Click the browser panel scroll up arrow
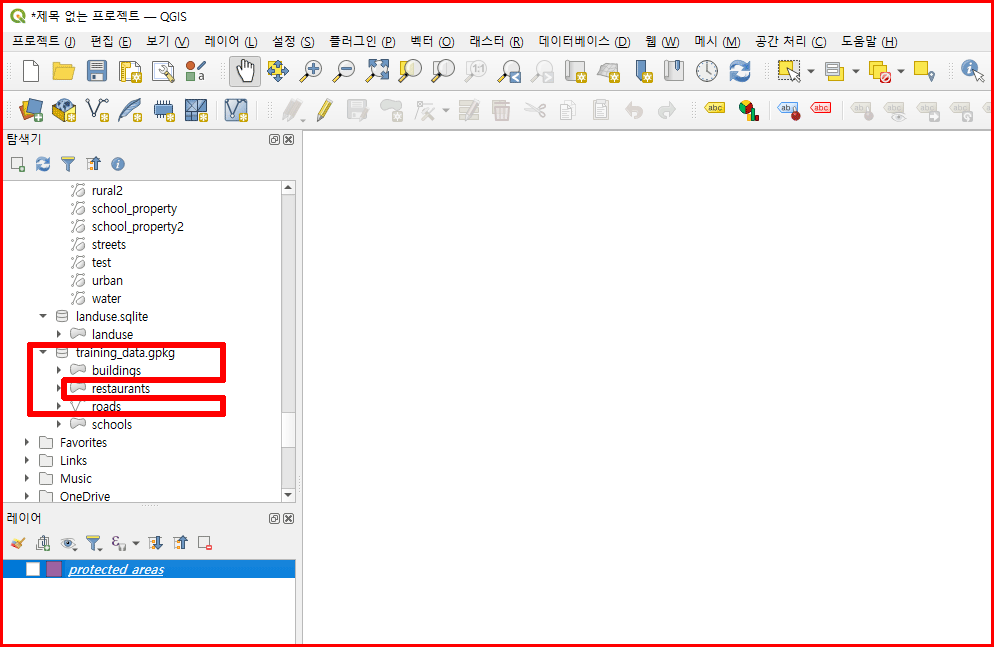 [x=288, y=188]
